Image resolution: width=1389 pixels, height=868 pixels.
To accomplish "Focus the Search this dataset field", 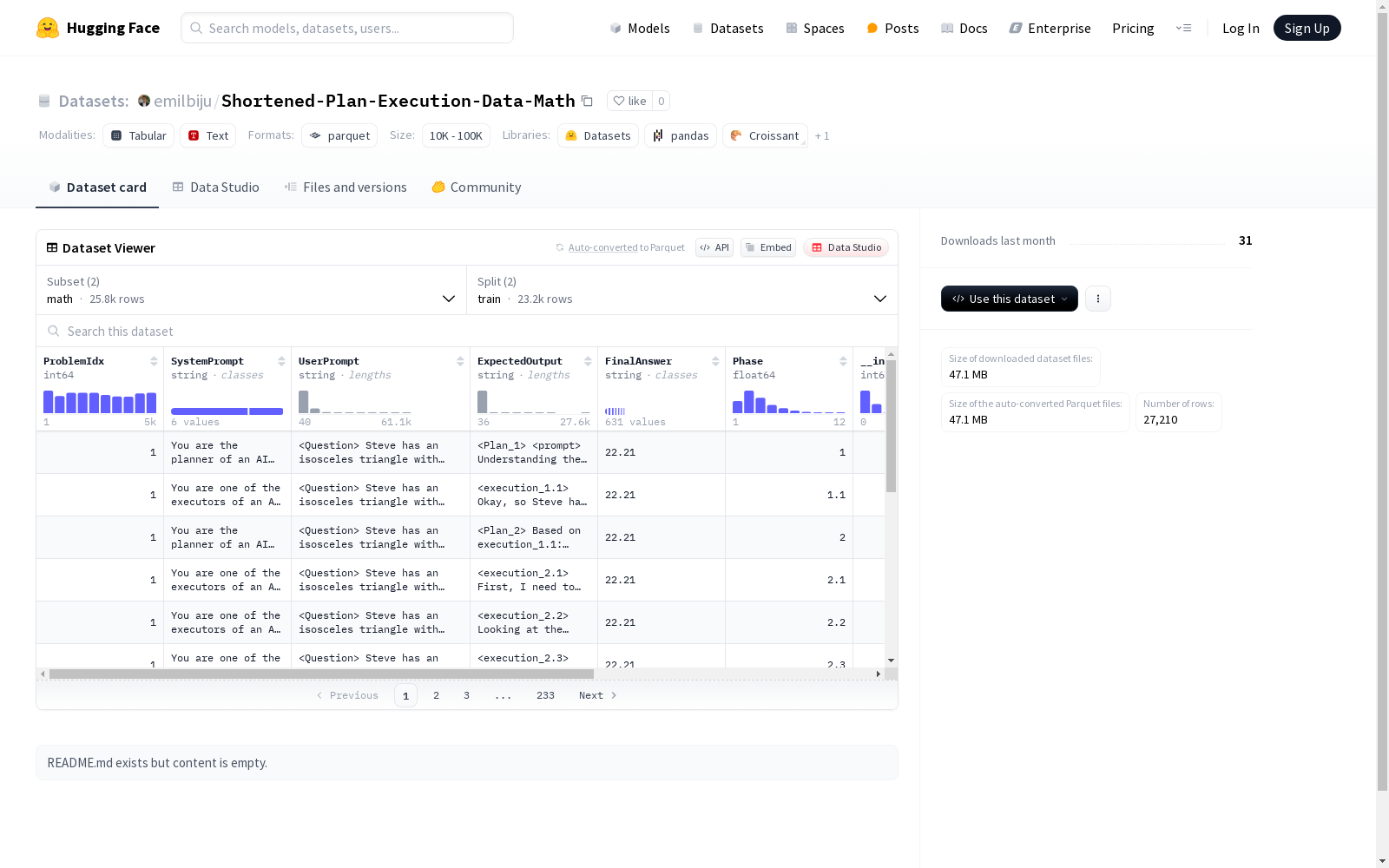I will pyautogui.click(x=467, y=331).
